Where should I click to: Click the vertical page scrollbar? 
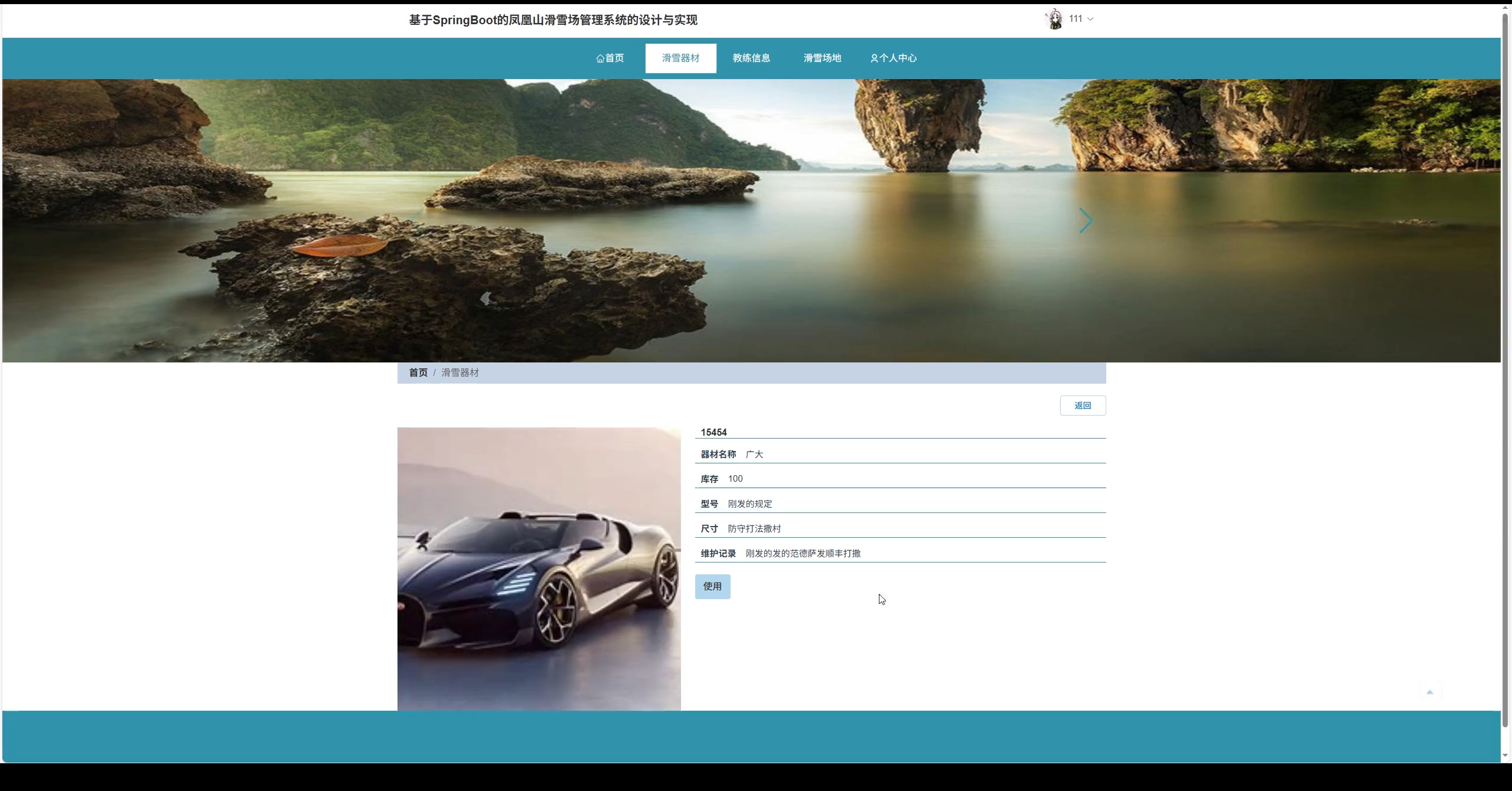click(1506, 370)
